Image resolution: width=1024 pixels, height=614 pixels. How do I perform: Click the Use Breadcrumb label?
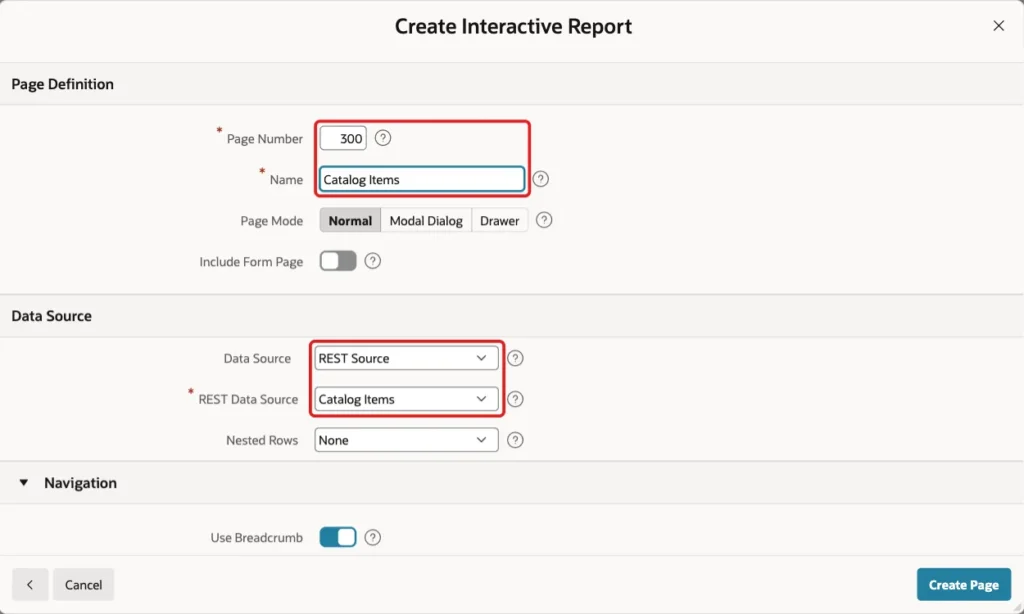click(x=257, y=538)
